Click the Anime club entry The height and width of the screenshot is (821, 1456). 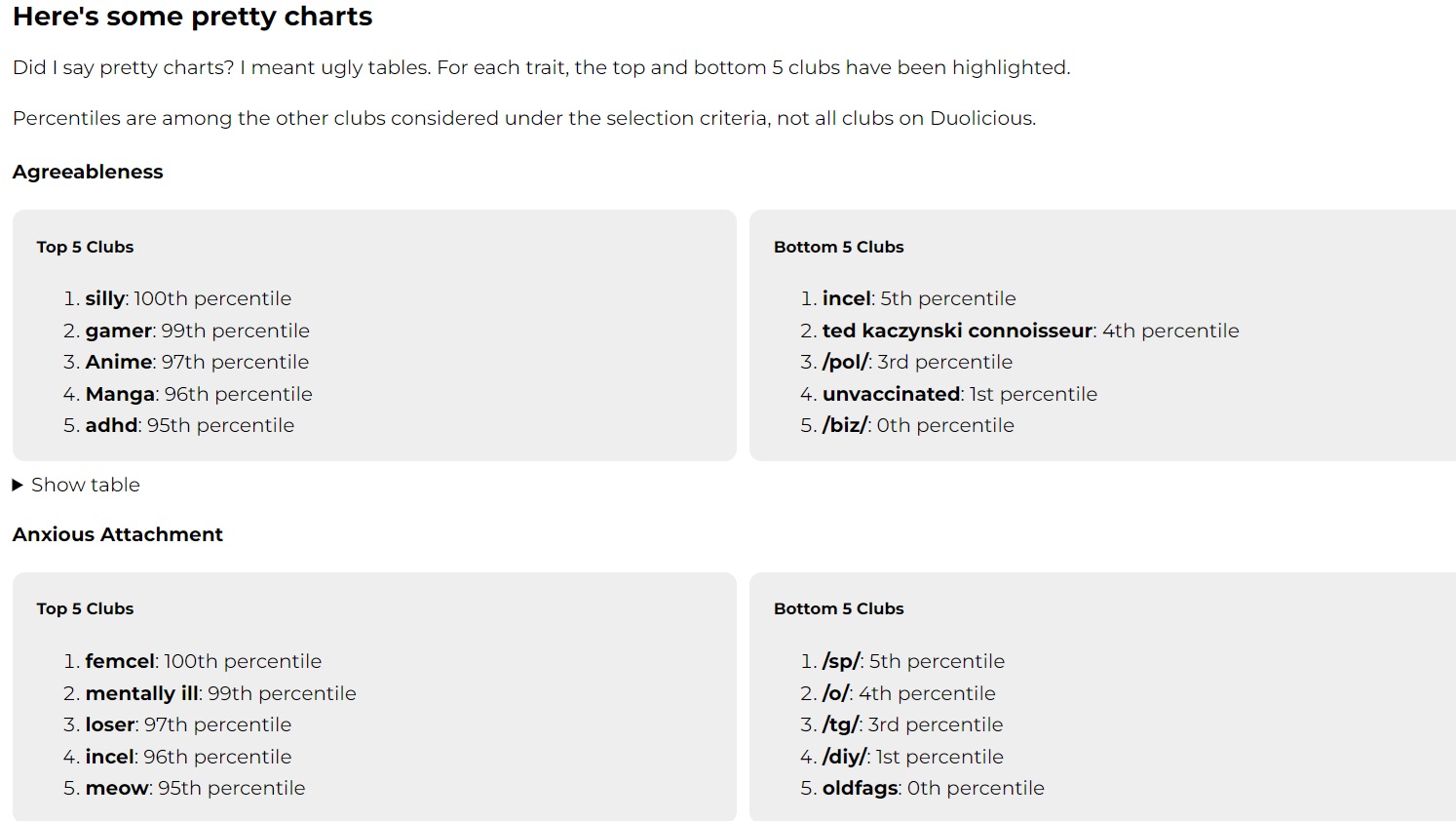119,362
